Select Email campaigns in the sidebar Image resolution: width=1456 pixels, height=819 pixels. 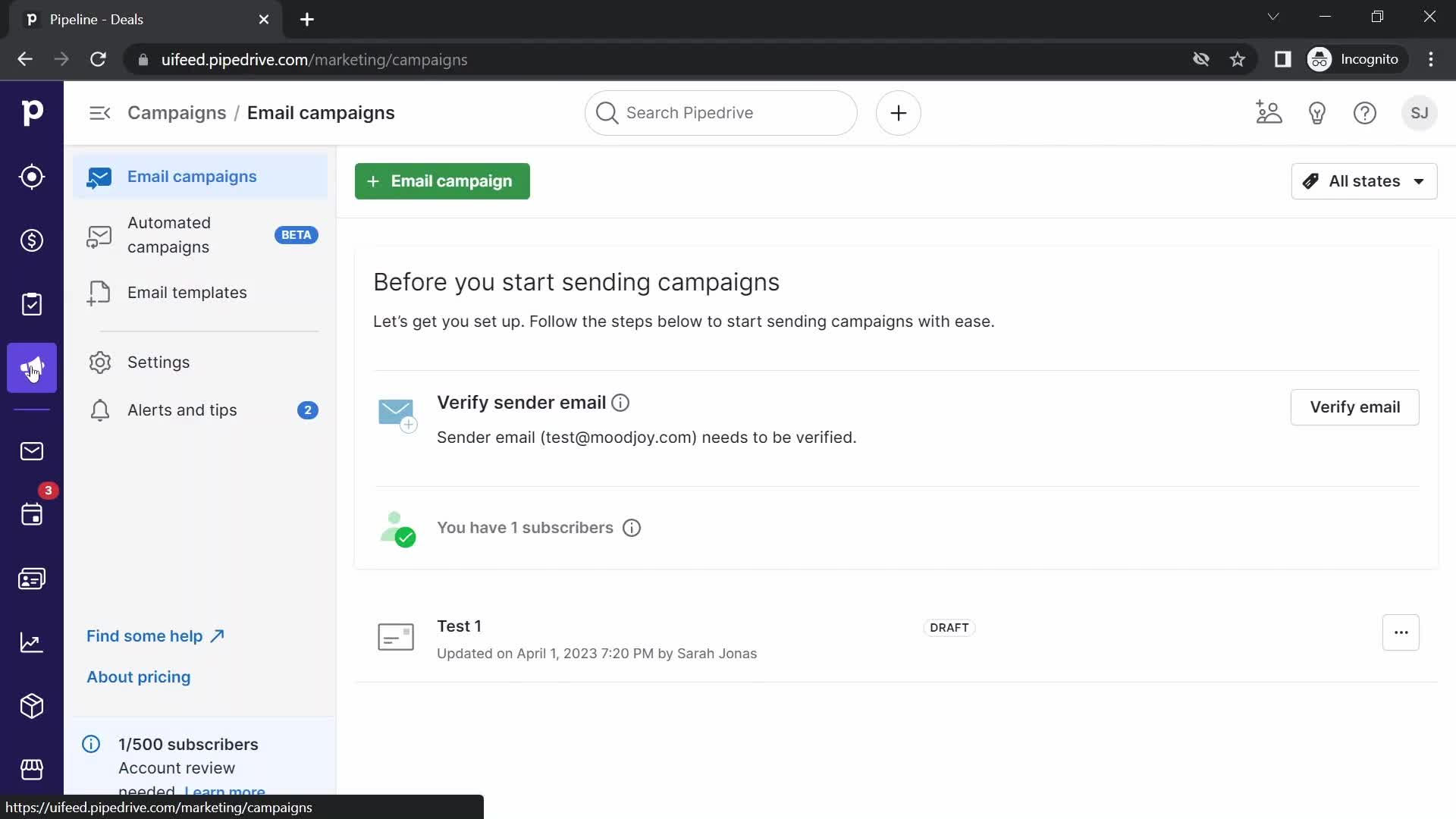click(x=200, y=177)
